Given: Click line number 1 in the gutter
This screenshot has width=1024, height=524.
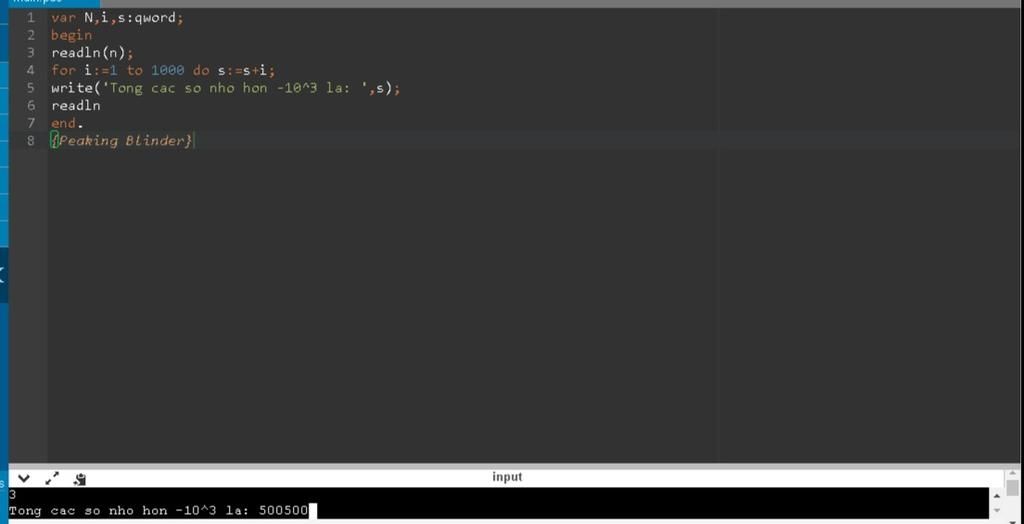Looking at the screenshot, I should pyautogui.click(x=31, y=18).
